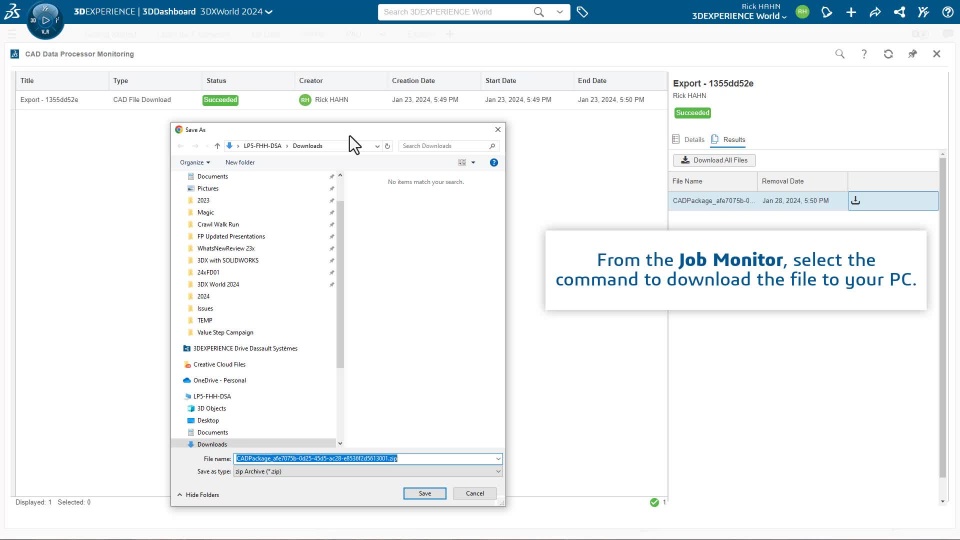Click Downloads breadcrumb in address bar
Image resolution: width=960 pixels, height=540 pixels.
pos(307,146)
